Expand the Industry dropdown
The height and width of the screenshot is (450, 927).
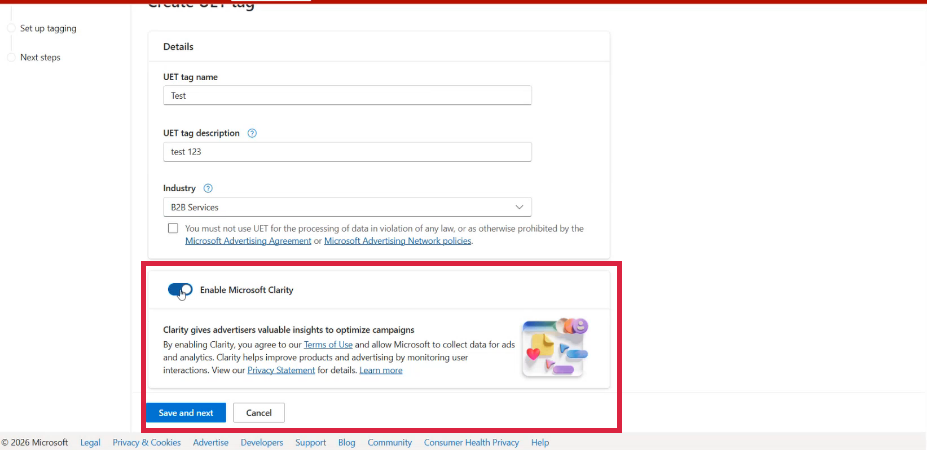tap(347, 207)
